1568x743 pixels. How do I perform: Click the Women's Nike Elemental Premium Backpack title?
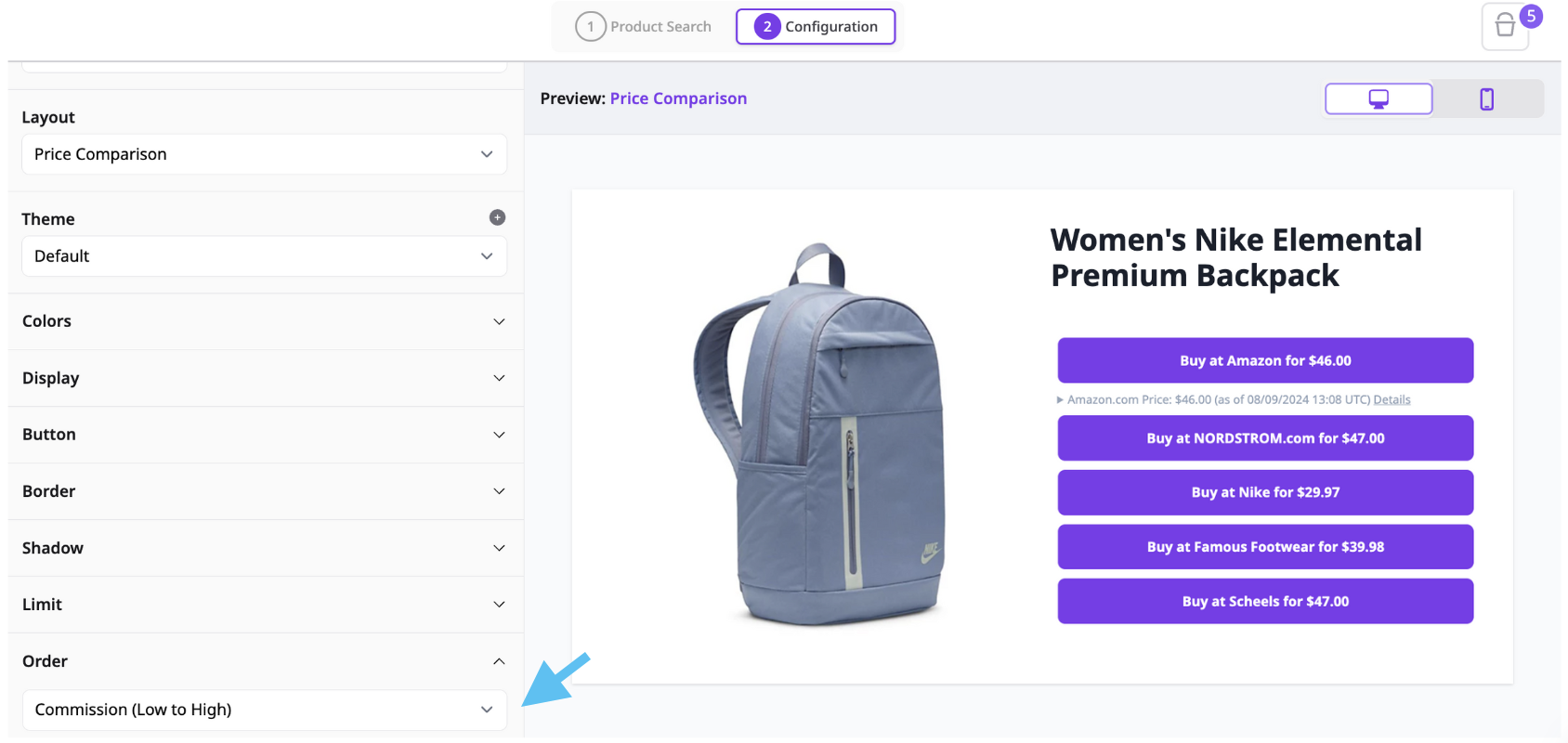click(x=1235, y=257)
